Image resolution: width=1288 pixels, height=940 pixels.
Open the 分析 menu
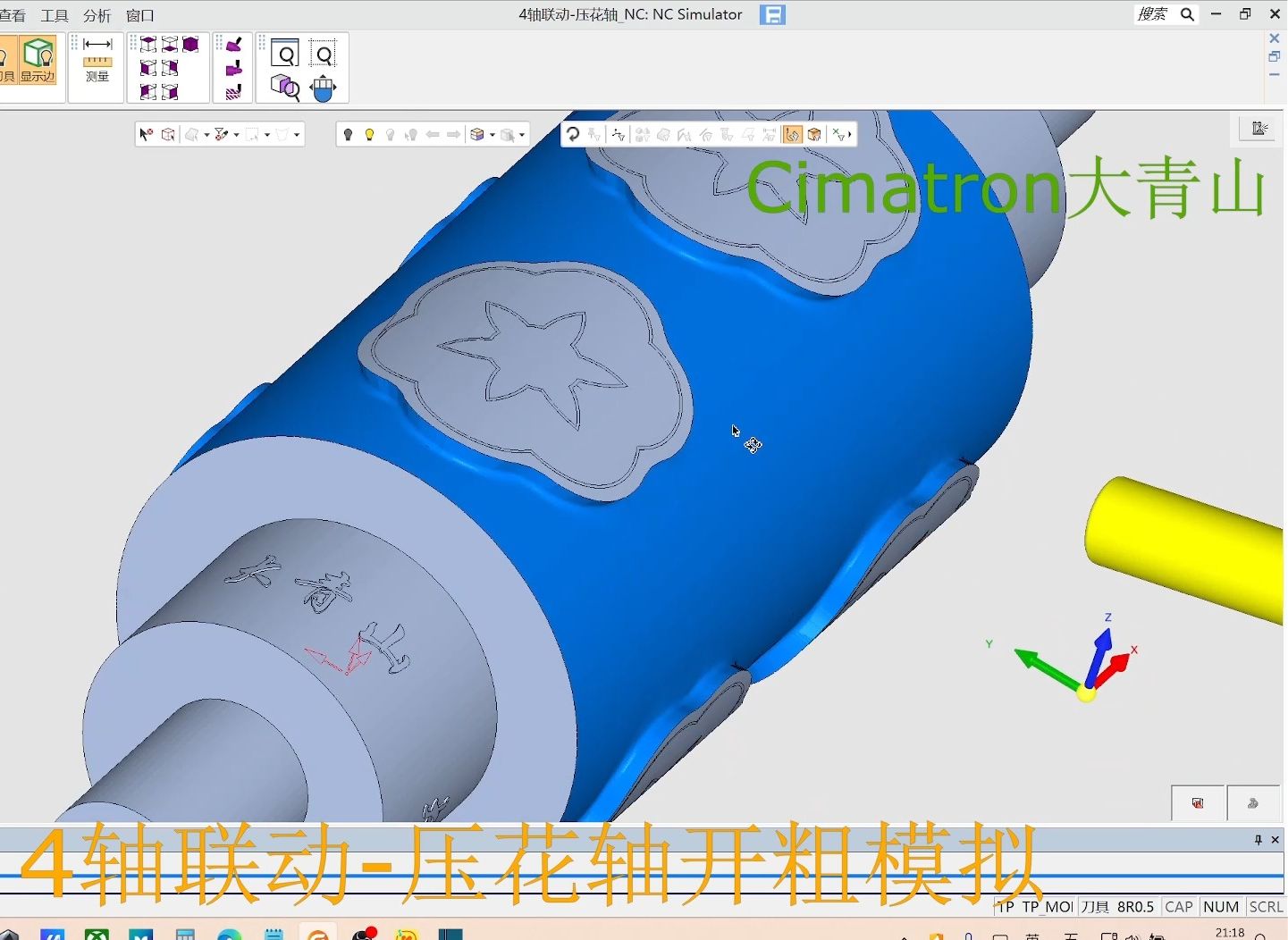[97, 16]
